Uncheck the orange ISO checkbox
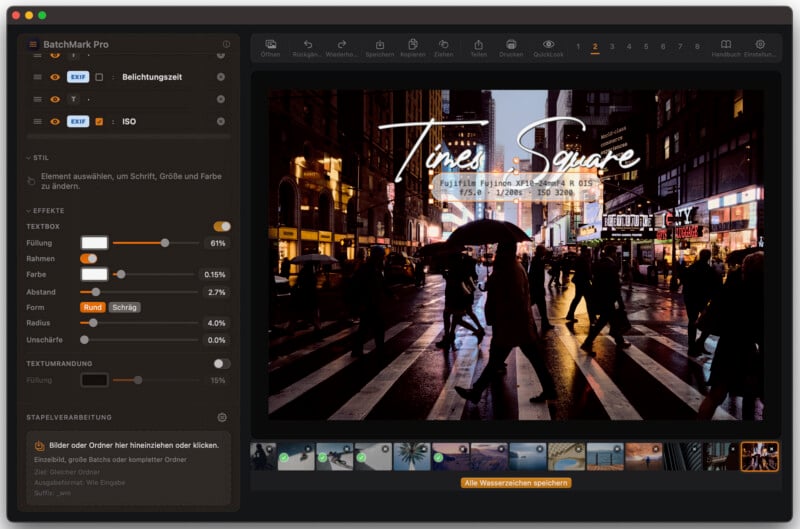800x529 pixels. click(x=99, y=121)
